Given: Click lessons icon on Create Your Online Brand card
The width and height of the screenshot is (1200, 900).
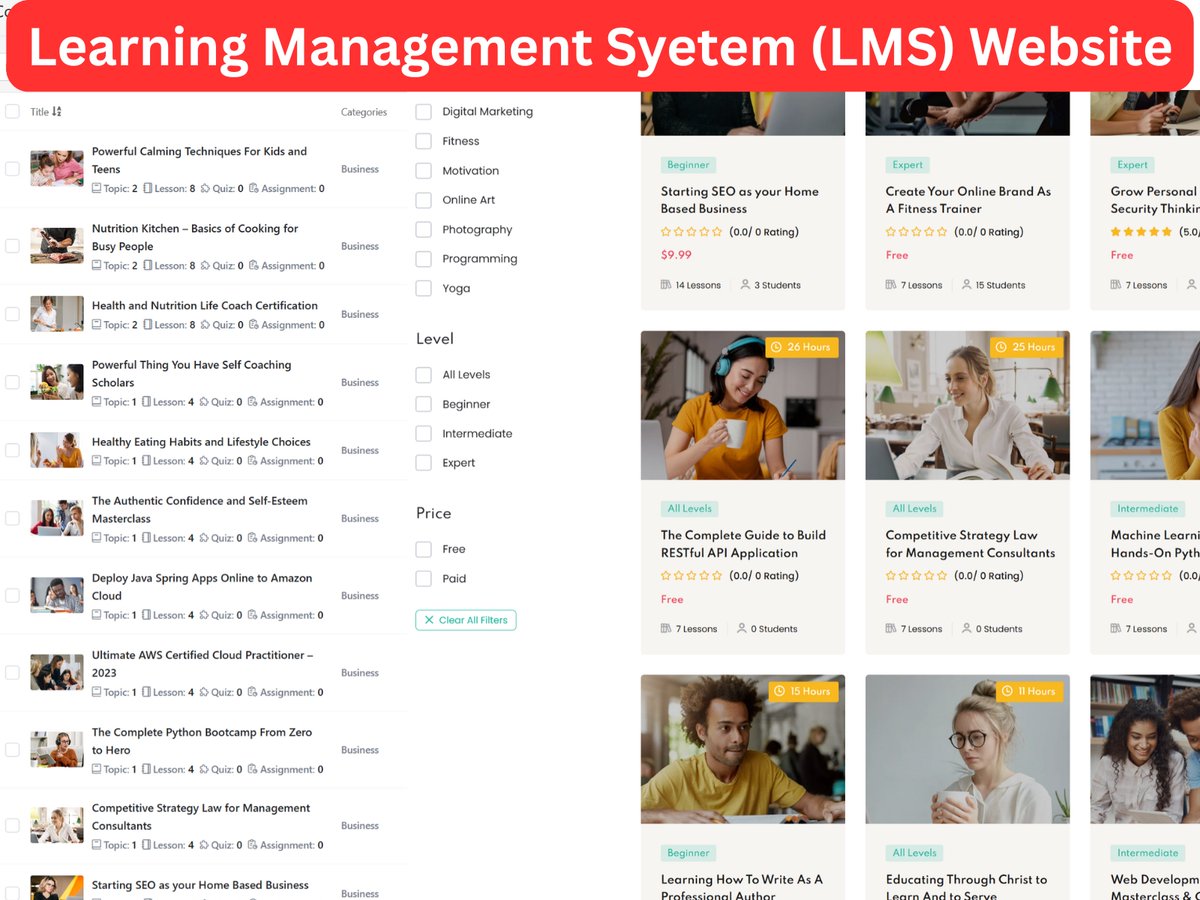Looking at the screenshot, I should tap(891, 285).
